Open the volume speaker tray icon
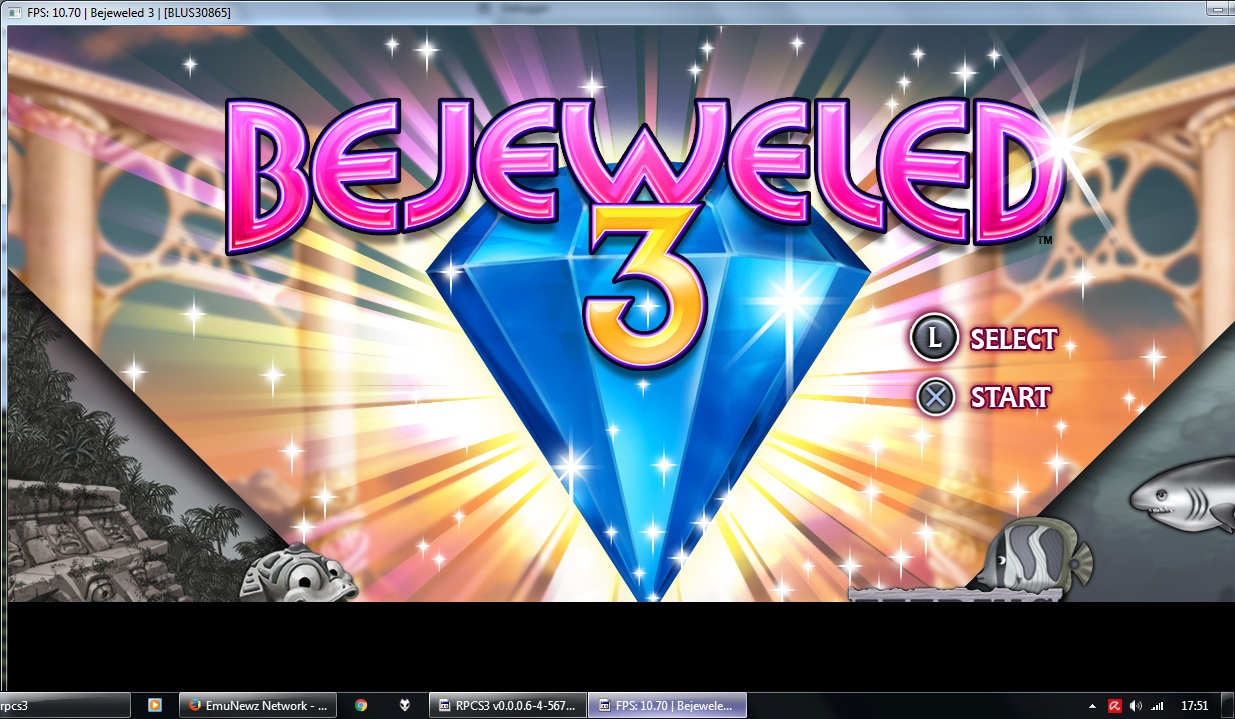Image resolution: width=1235 pixels, height=719 pixels. (x=1137, y=706)
